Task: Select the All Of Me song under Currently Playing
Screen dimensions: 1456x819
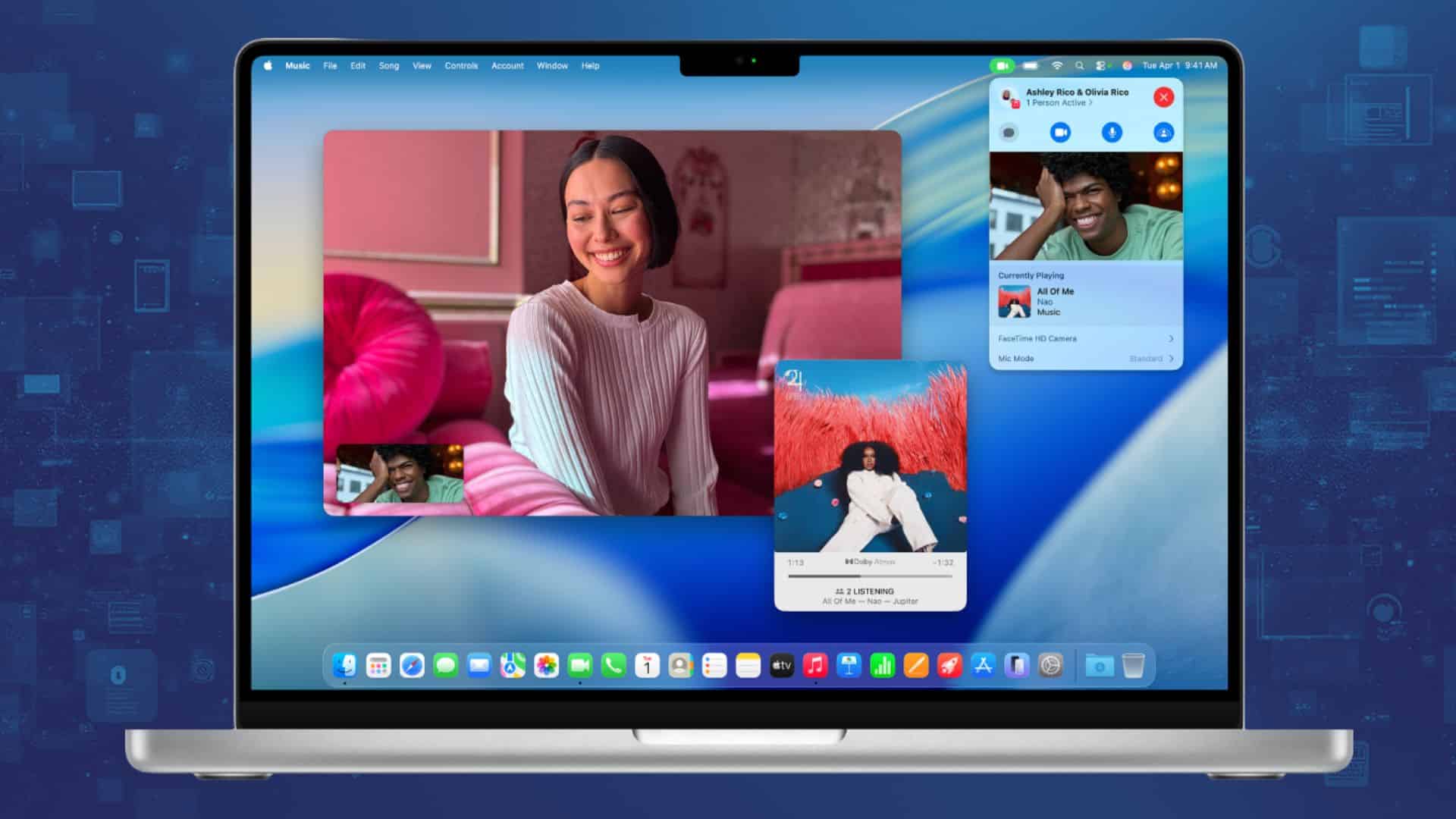Action: point(1055,292)
